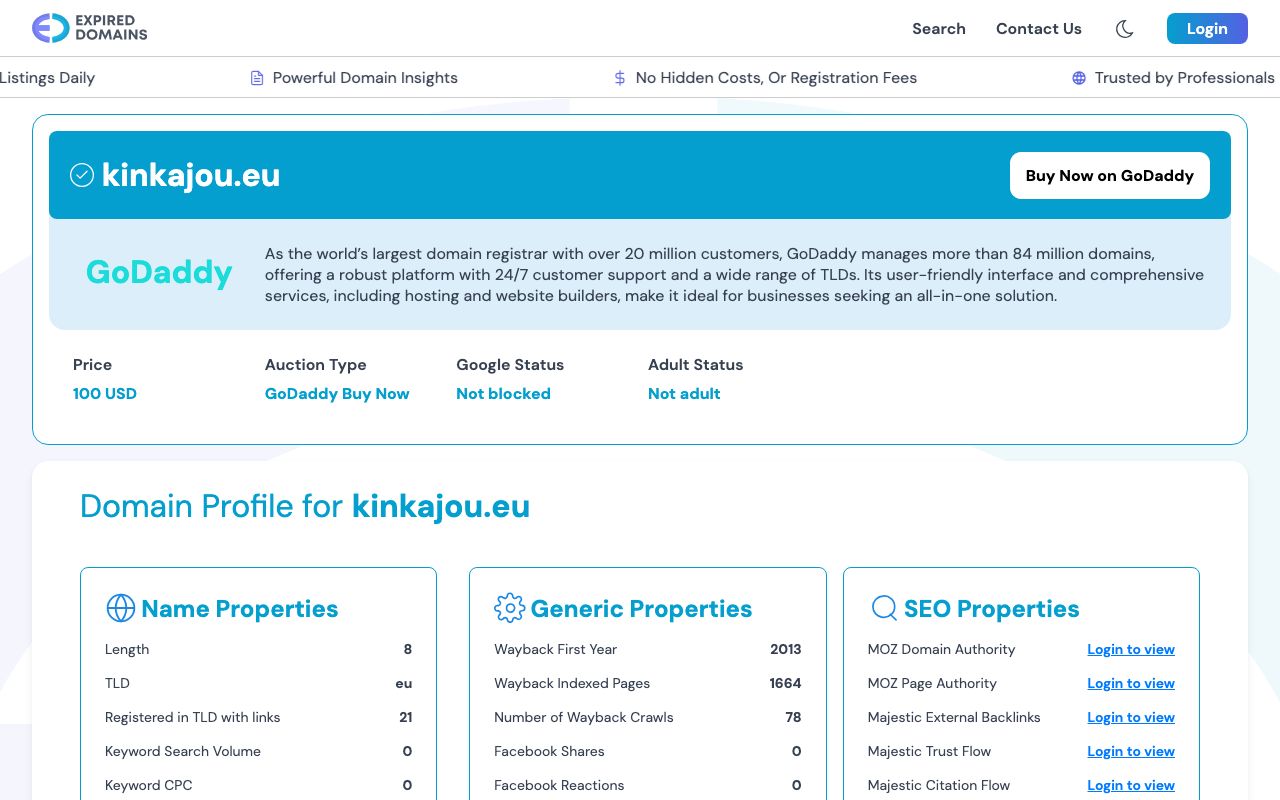Viewport: 1280px width, 800px height.
Task: Click the Expired Domains logo
Action: (x=90, y=28)
